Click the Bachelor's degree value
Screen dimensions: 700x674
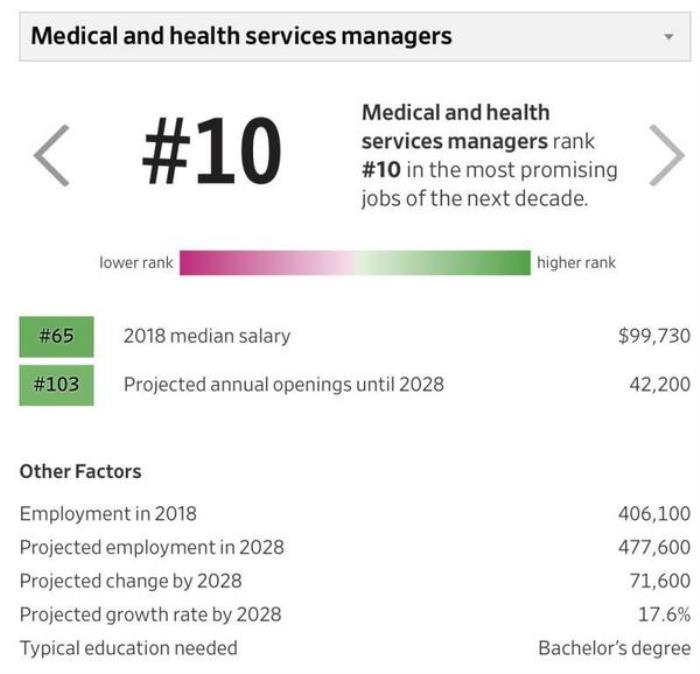pos(614,648)
